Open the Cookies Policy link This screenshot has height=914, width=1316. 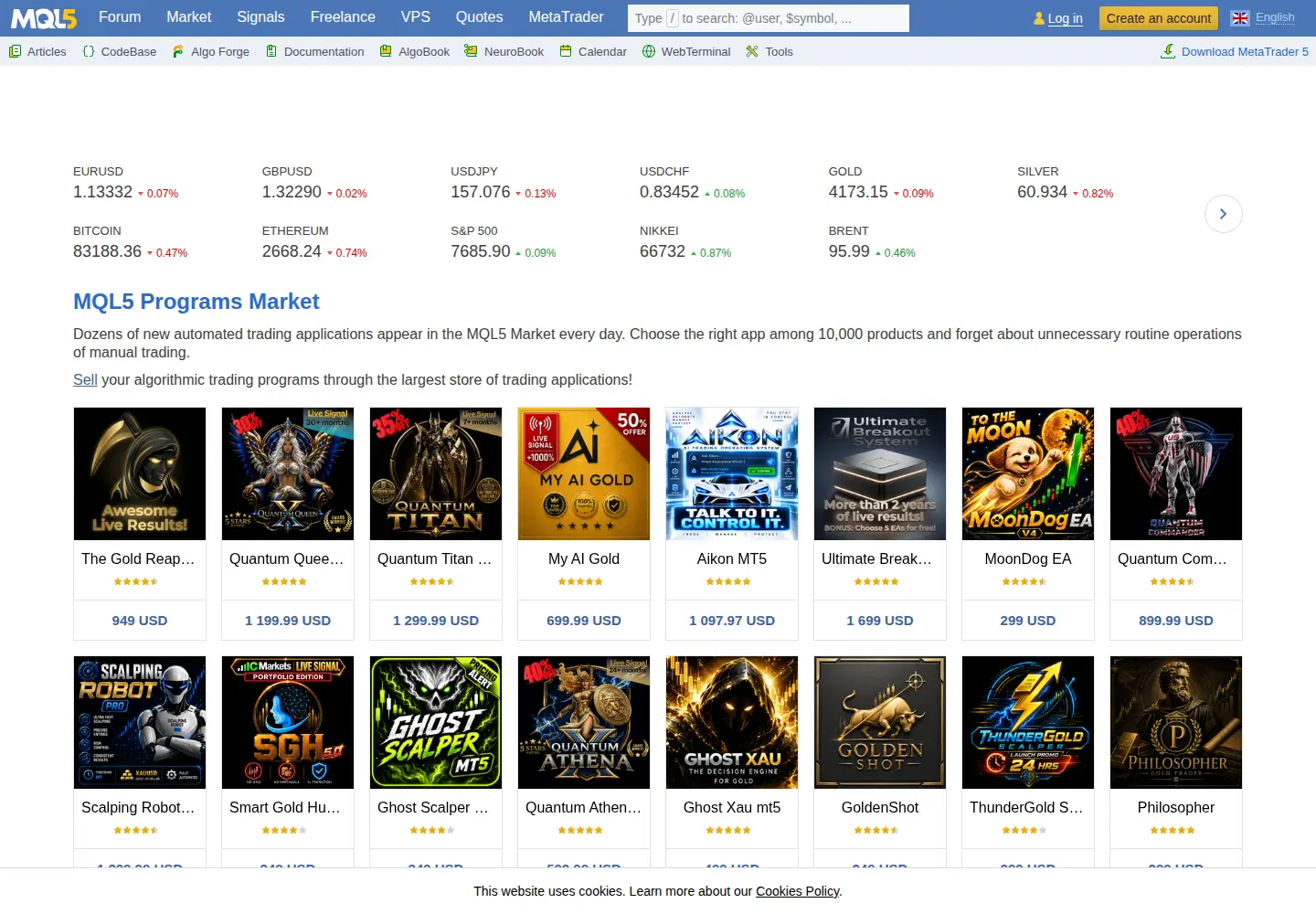[798, 891]
